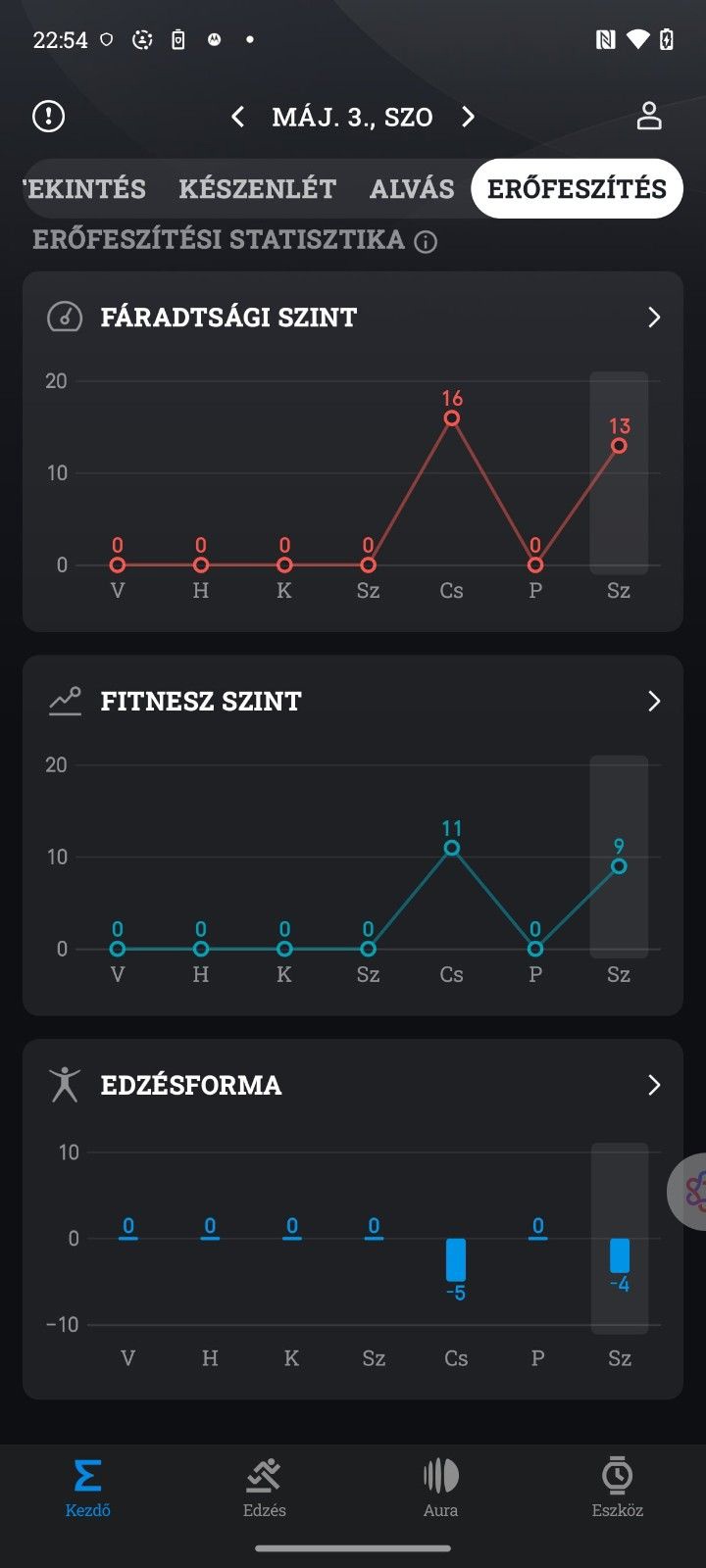Viewport: 706px width, 1568px height.
Task: Tap the alert exclamation icon
Action: pyautogui.click(x=48, y=117)
